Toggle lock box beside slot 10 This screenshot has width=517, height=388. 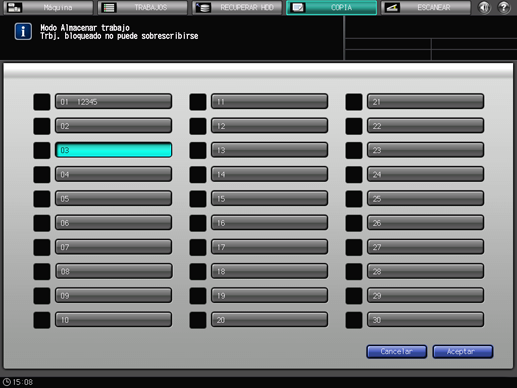[42, 320]
